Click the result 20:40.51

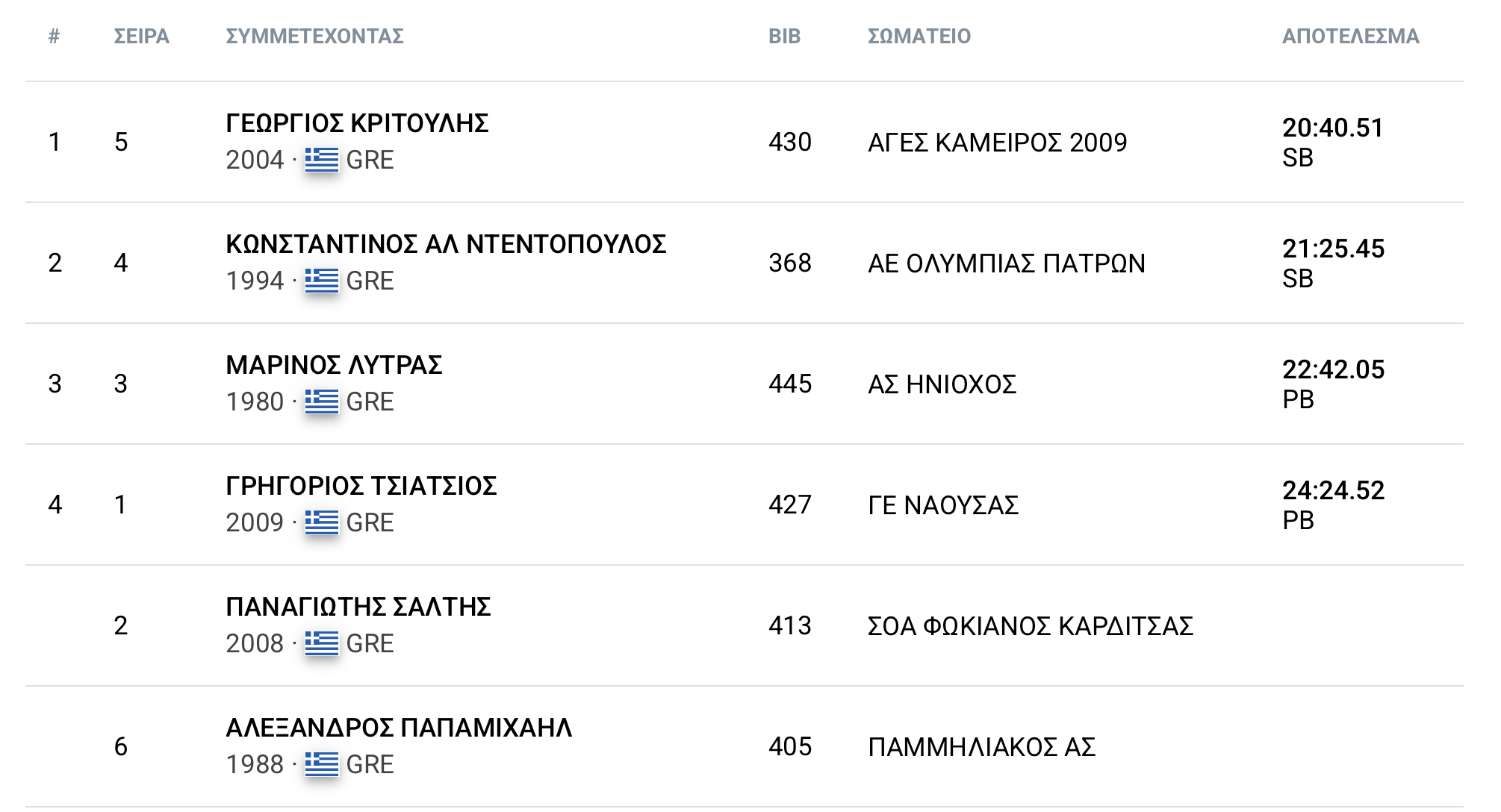click(x=1332, y=128)
